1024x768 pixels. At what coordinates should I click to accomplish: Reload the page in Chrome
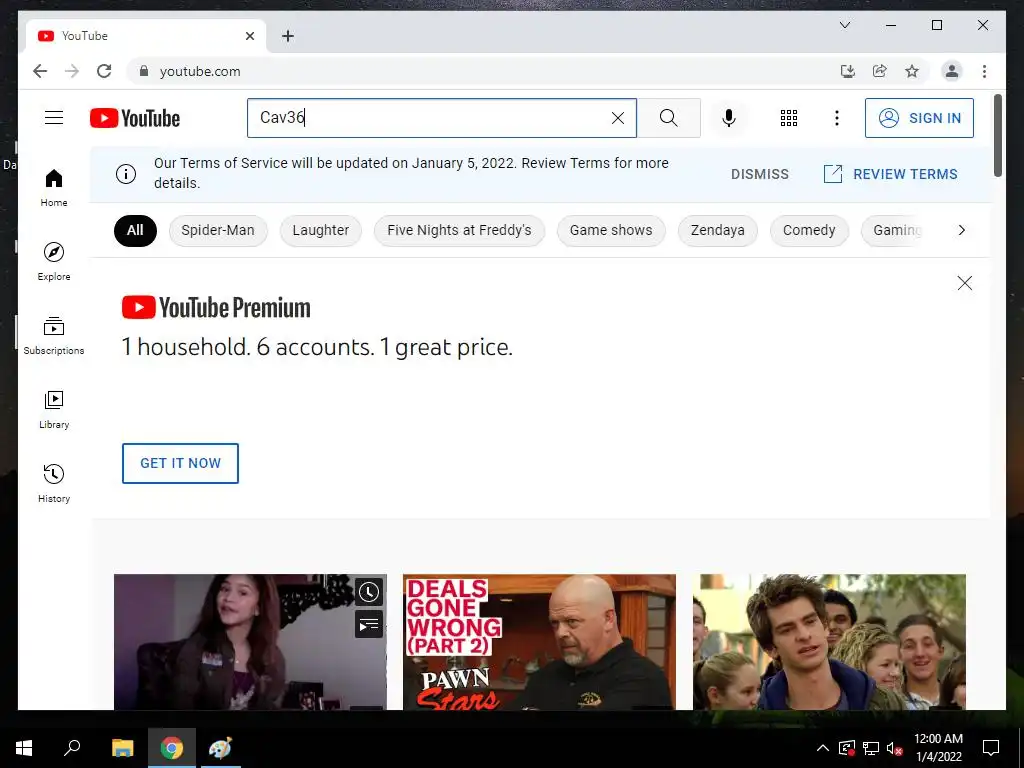click(x=104, y=71)
